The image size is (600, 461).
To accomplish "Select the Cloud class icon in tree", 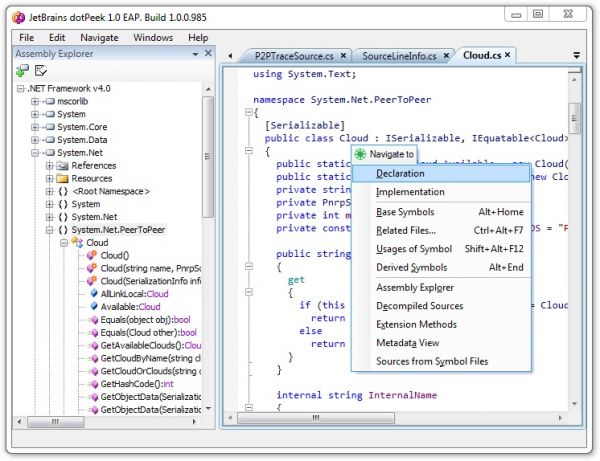I will (x=77, y=242).
